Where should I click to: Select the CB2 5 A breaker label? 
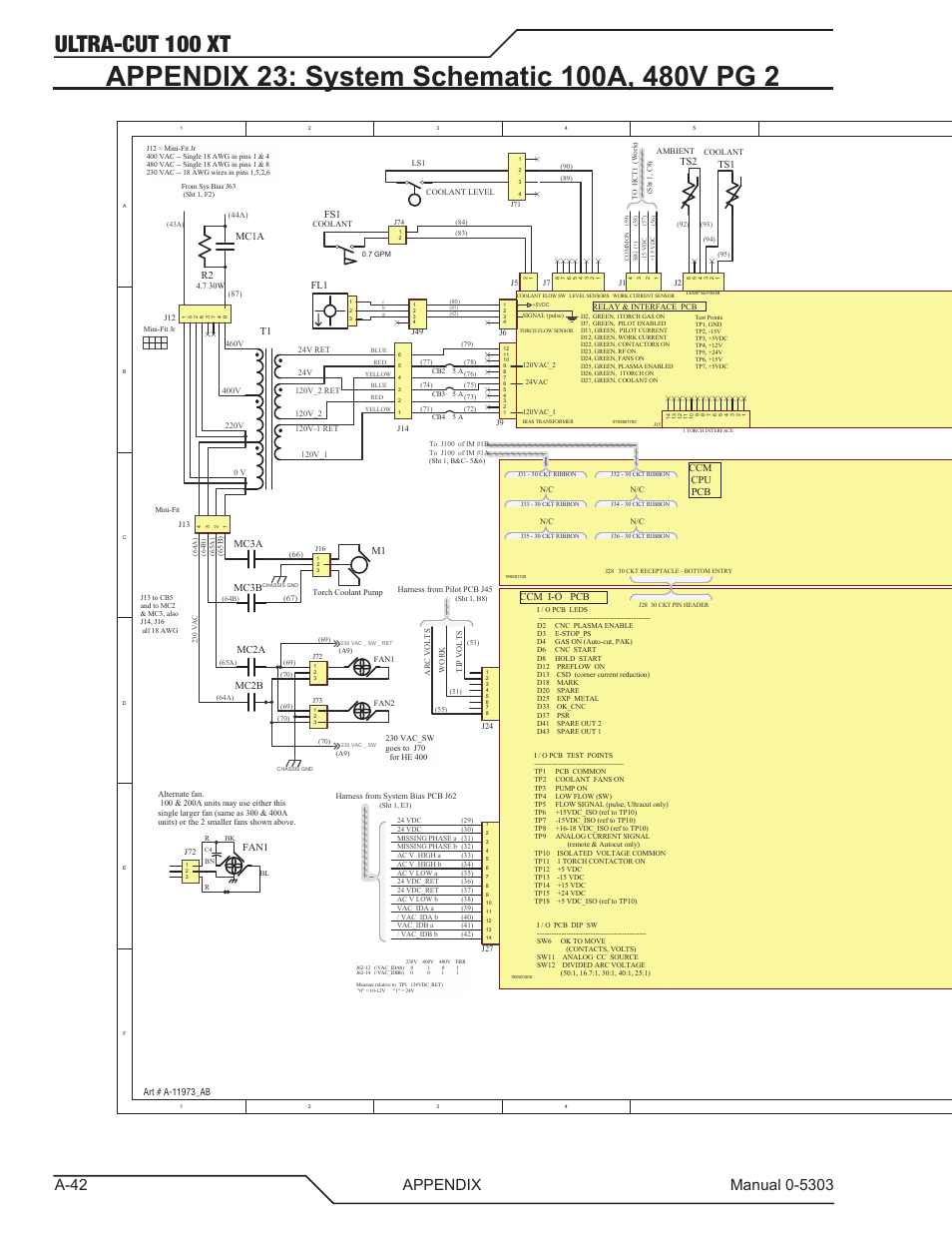[x=447, y=370]
